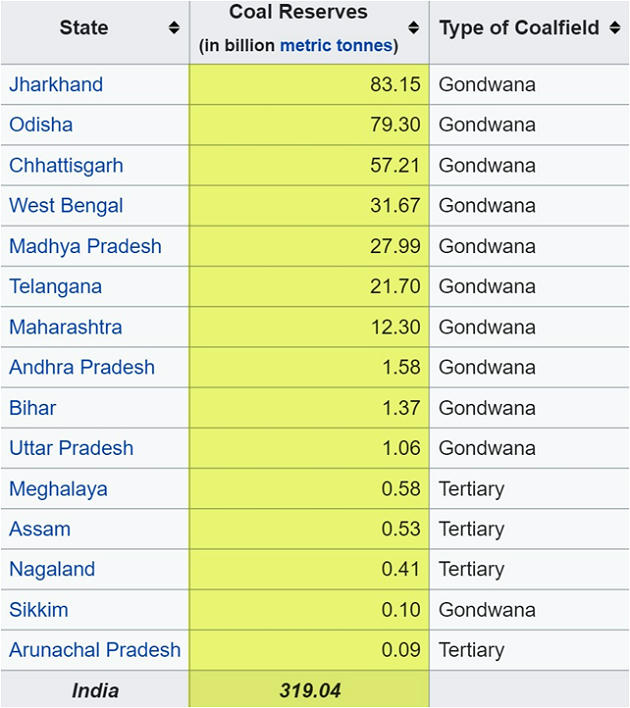
Task: Open the metric tonnes link
Action: click(338, 46)
